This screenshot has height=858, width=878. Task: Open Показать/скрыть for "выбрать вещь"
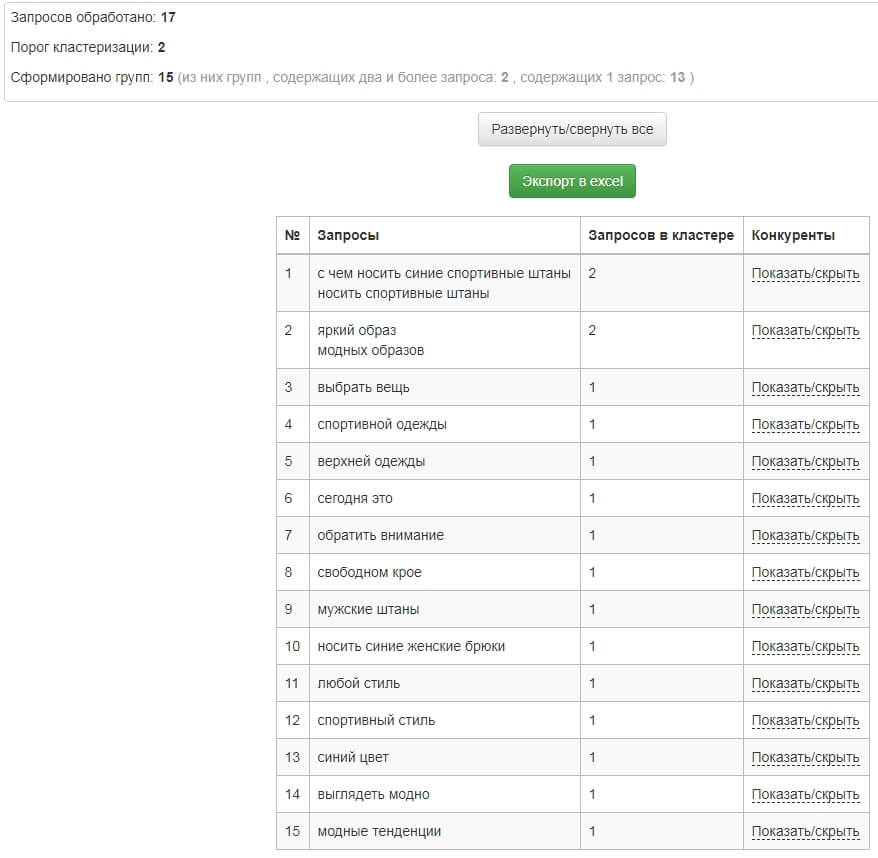coord(805,388)
